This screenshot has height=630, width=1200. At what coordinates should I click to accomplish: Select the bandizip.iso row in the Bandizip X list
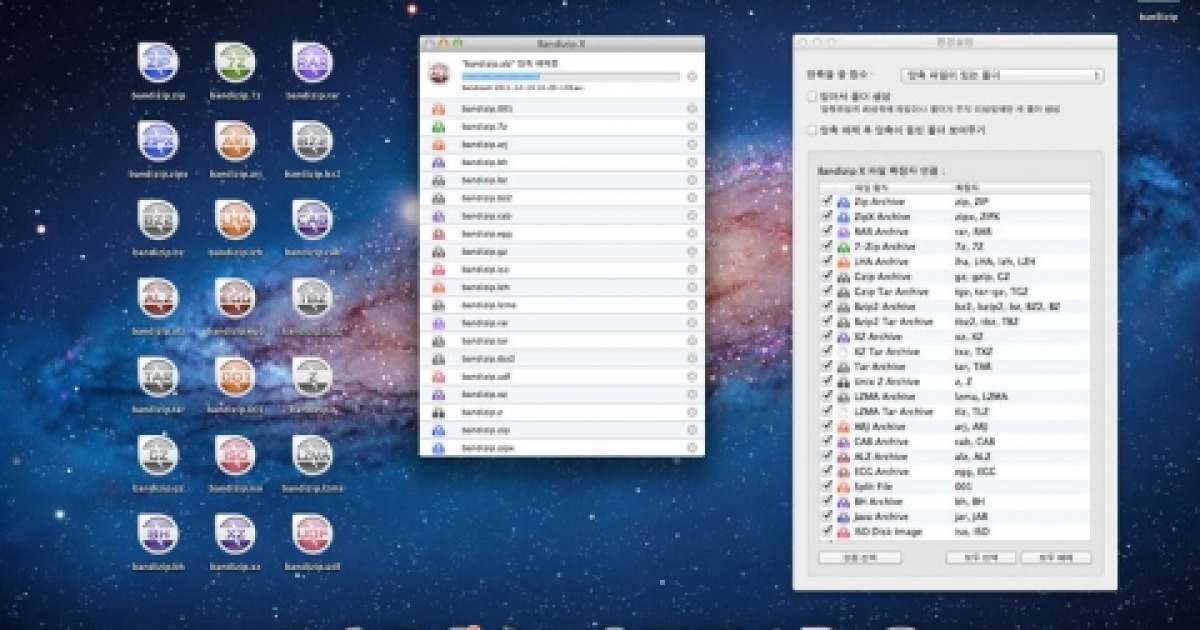[x=562, y=269]
